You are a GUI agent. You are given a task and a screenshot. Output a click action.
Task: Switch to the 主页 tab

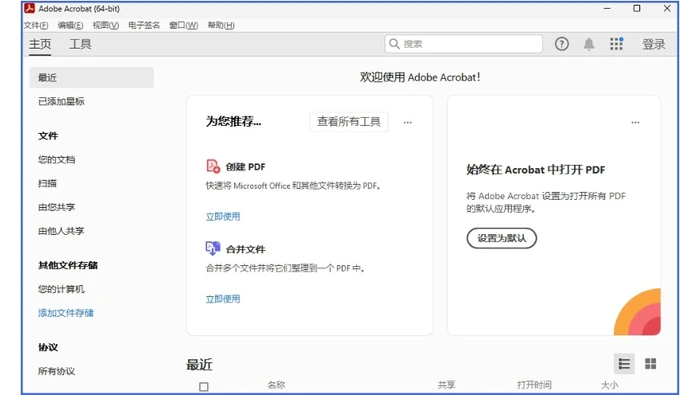click(40, 44)
